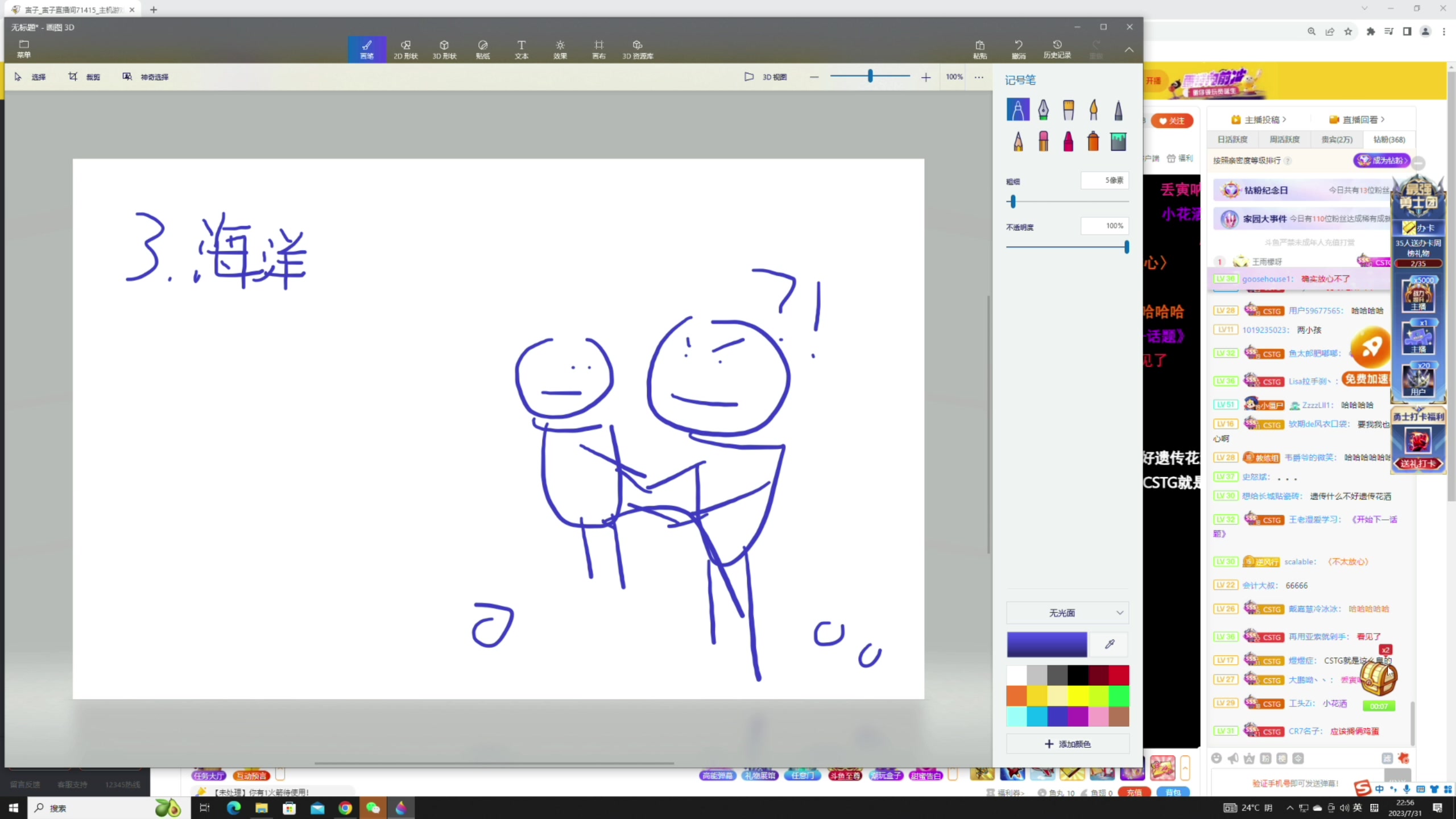
Task: Click the 成为钻粉 button
Action: click(x=1382, y=160)
